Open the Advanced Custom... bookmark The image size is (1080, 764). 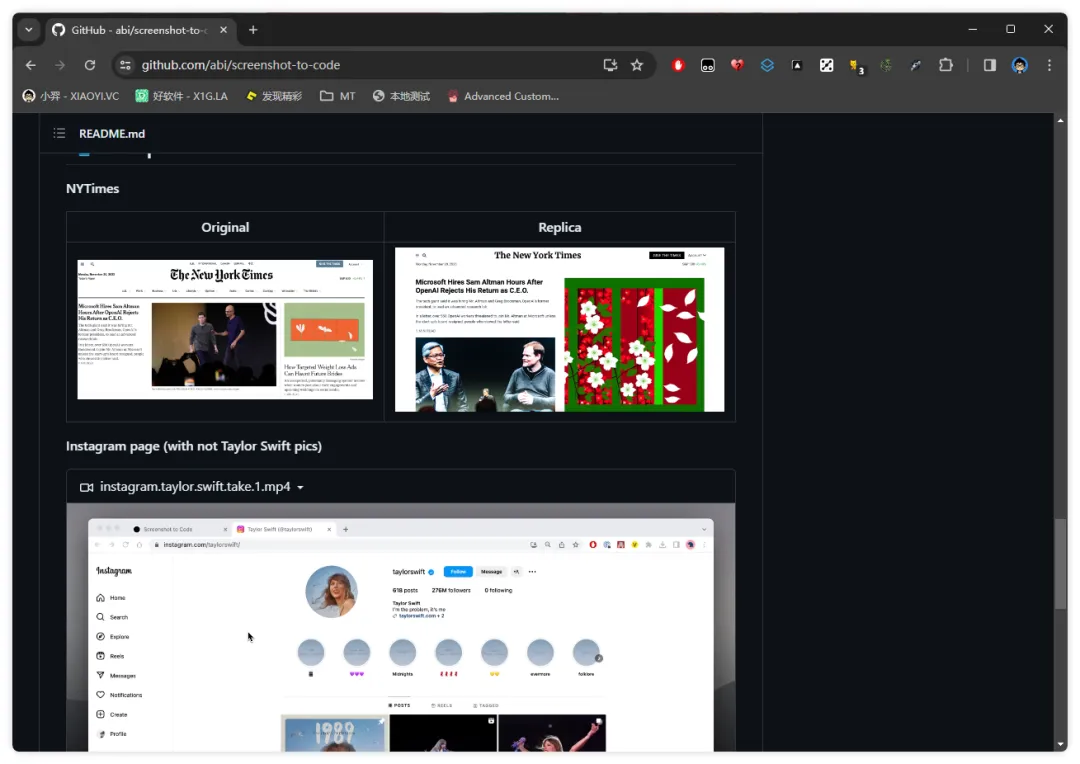(503, 96)
